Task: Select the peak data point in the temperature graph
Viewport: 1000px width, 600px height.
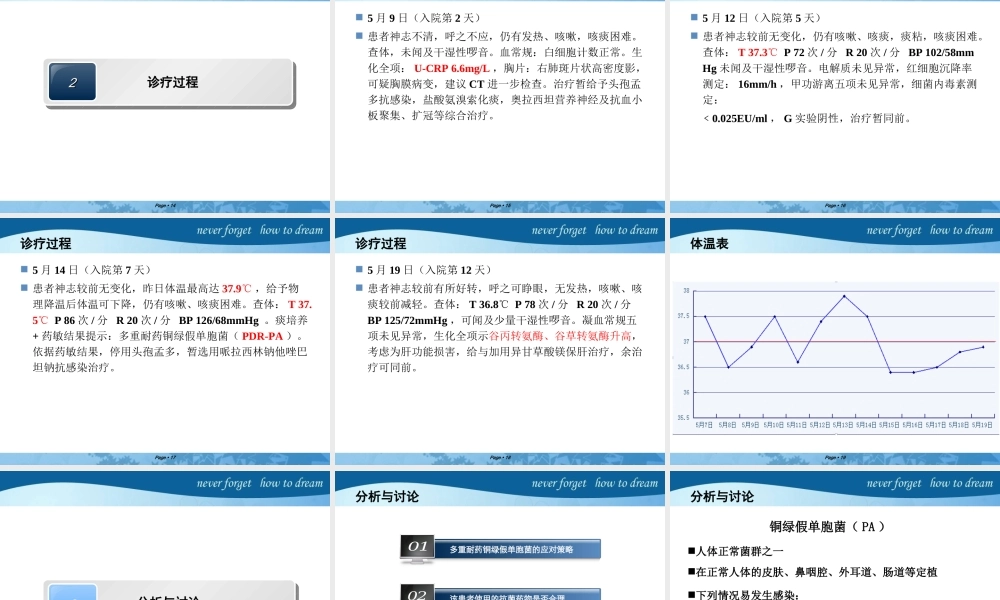Action: click(842, 296)
